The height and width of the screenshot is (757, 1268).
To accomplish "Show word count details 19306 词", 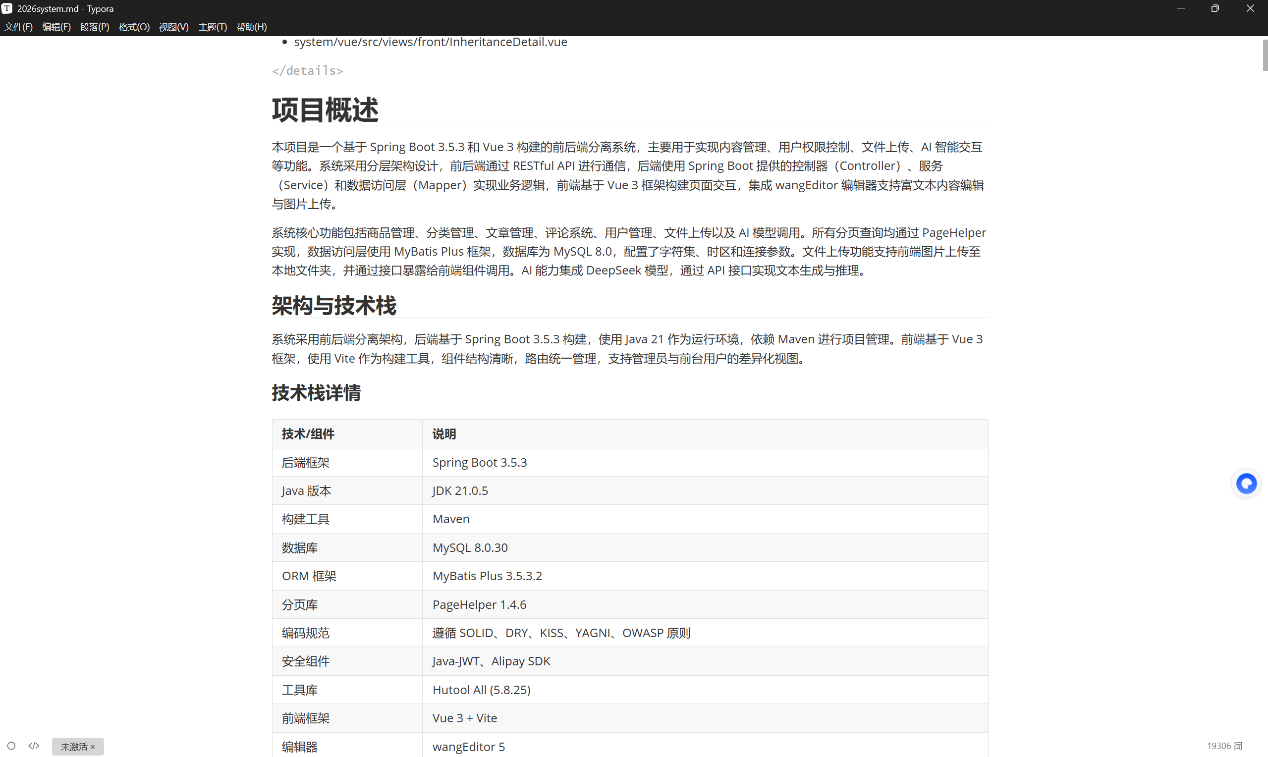I will [x=1224, y=746].
